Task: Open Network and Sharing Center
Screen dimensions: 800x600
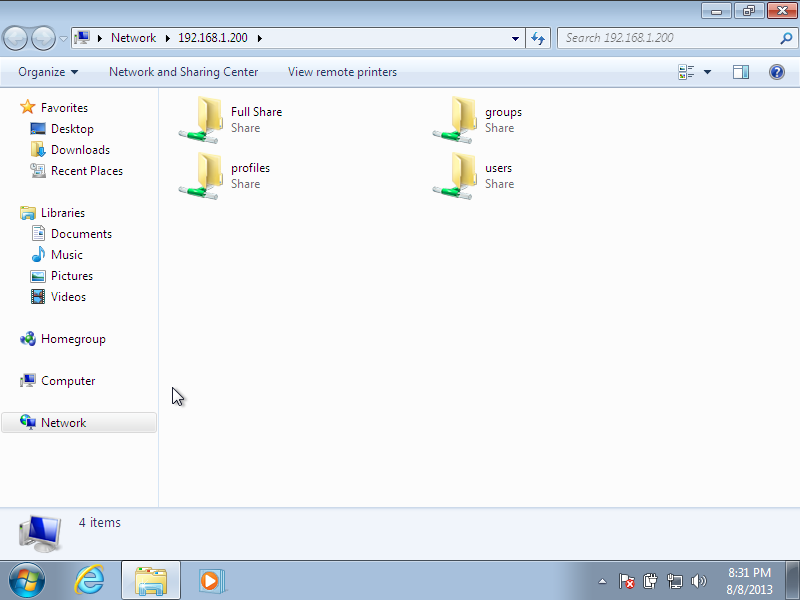Action: [184, 72]
